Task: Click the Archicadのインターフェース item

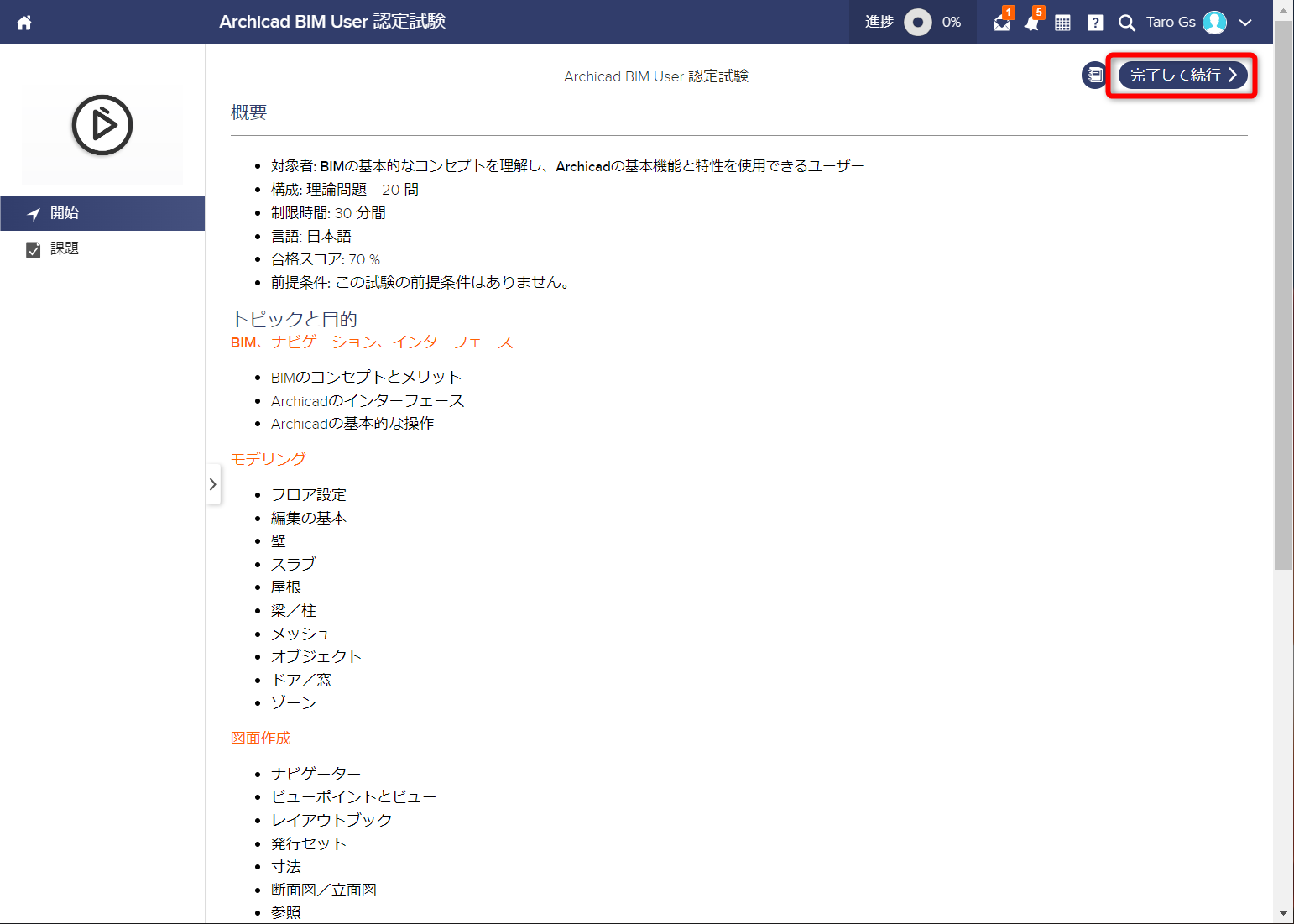Action: pyautogui.click(x=368, y=401)
